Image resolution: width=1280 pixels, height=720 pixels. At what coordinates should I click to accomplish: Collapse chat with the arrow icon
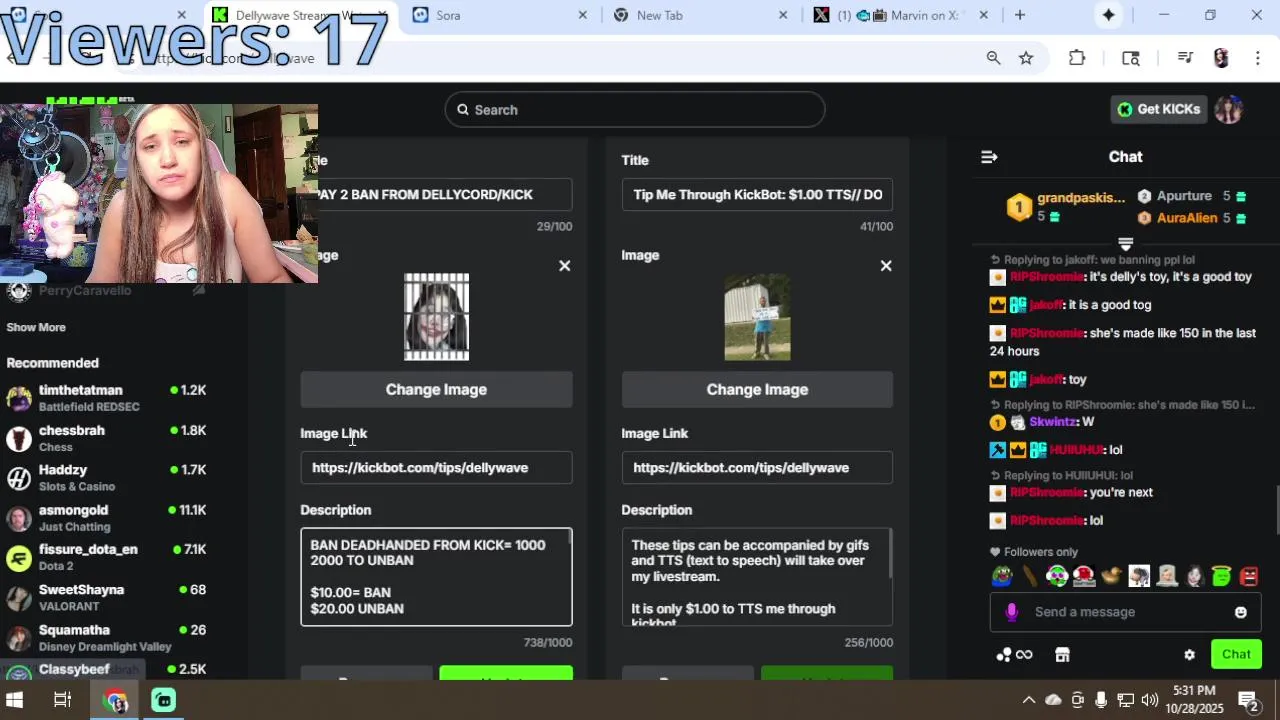tap(989, 157)
